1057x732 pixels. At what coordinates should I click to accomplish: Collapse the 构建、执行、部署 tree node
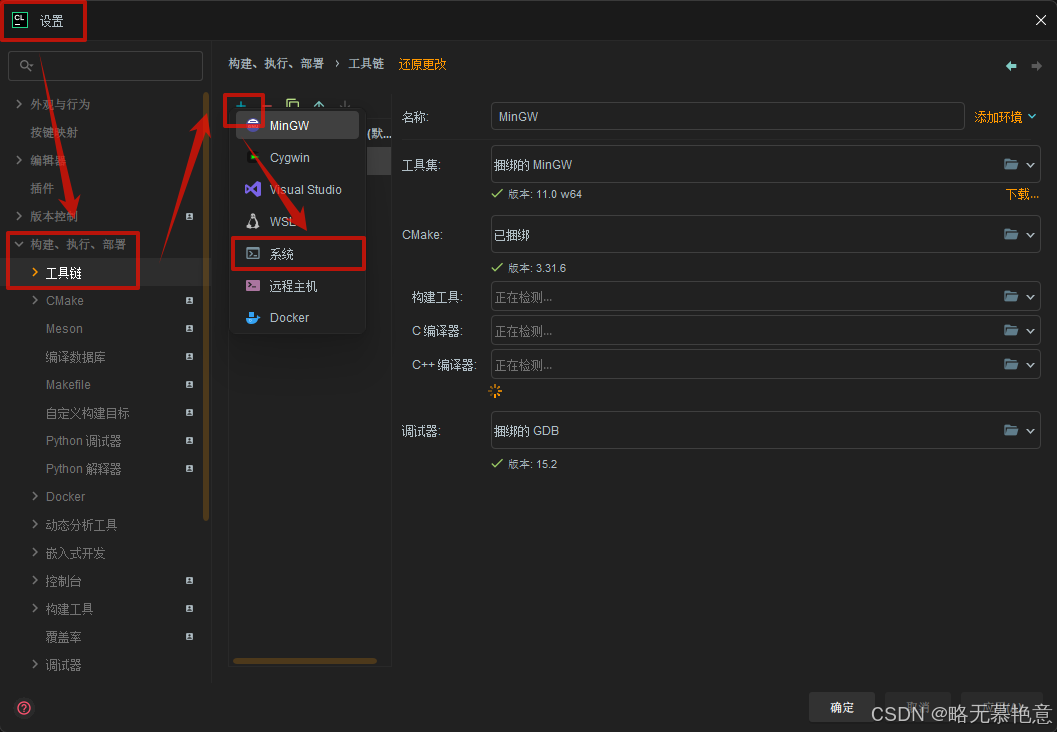tap(19, 244)
